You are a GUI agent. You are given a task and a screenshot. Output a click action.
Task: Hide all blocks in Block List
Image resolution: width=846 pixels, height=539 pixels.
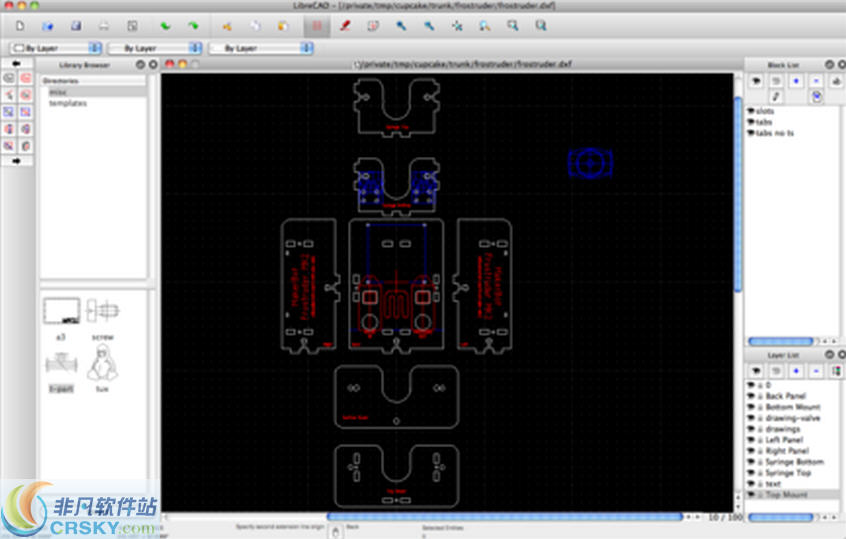pos(776,81)
